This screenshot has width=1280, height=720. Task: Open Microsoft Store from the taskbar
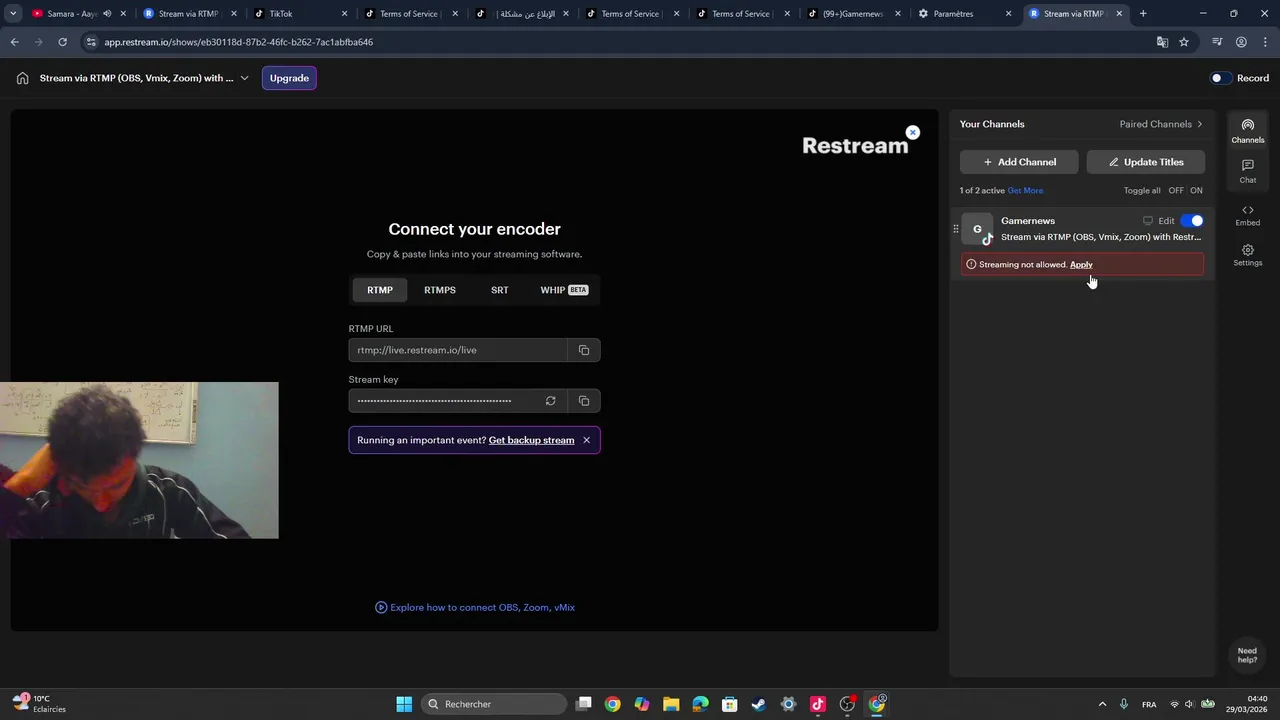point(730,704)
